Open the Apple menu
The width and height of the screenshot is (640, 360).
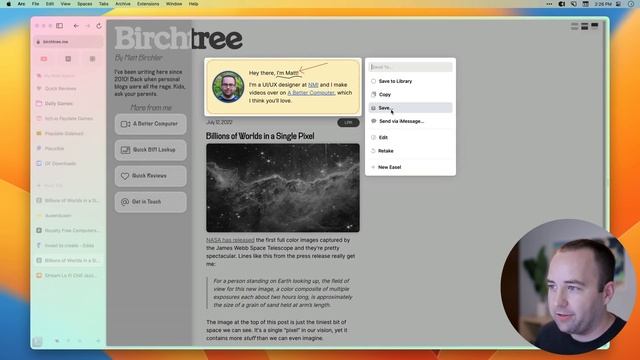[9, 4]
